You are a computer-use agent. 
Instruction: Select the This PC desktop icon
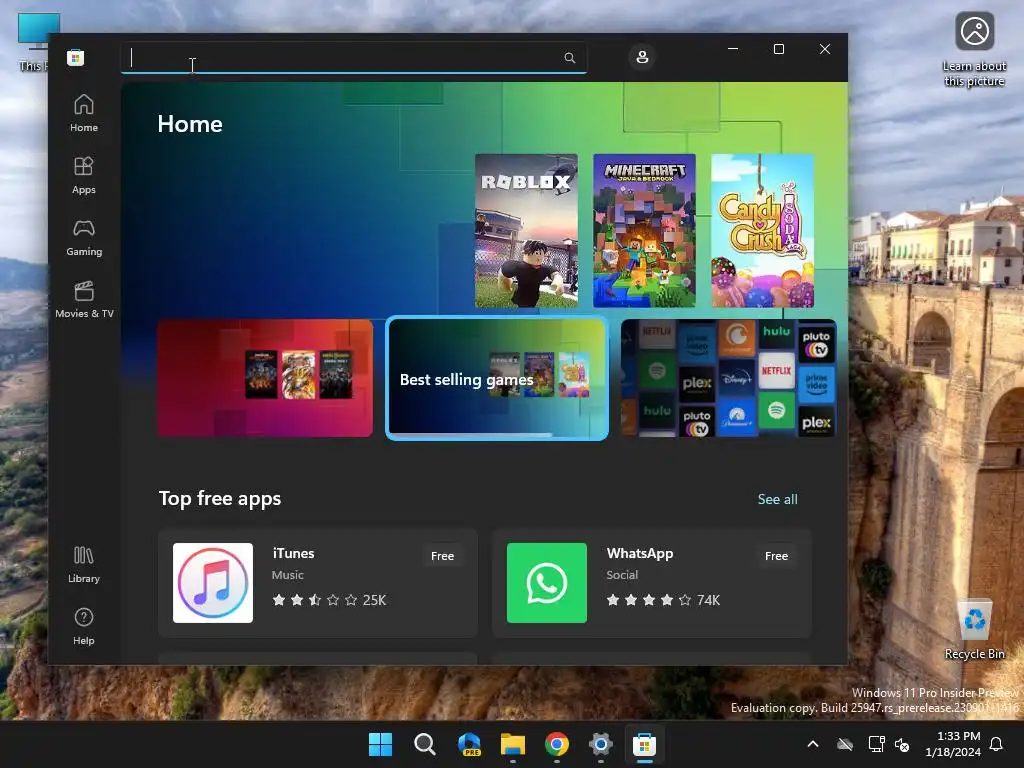point(33,42)
